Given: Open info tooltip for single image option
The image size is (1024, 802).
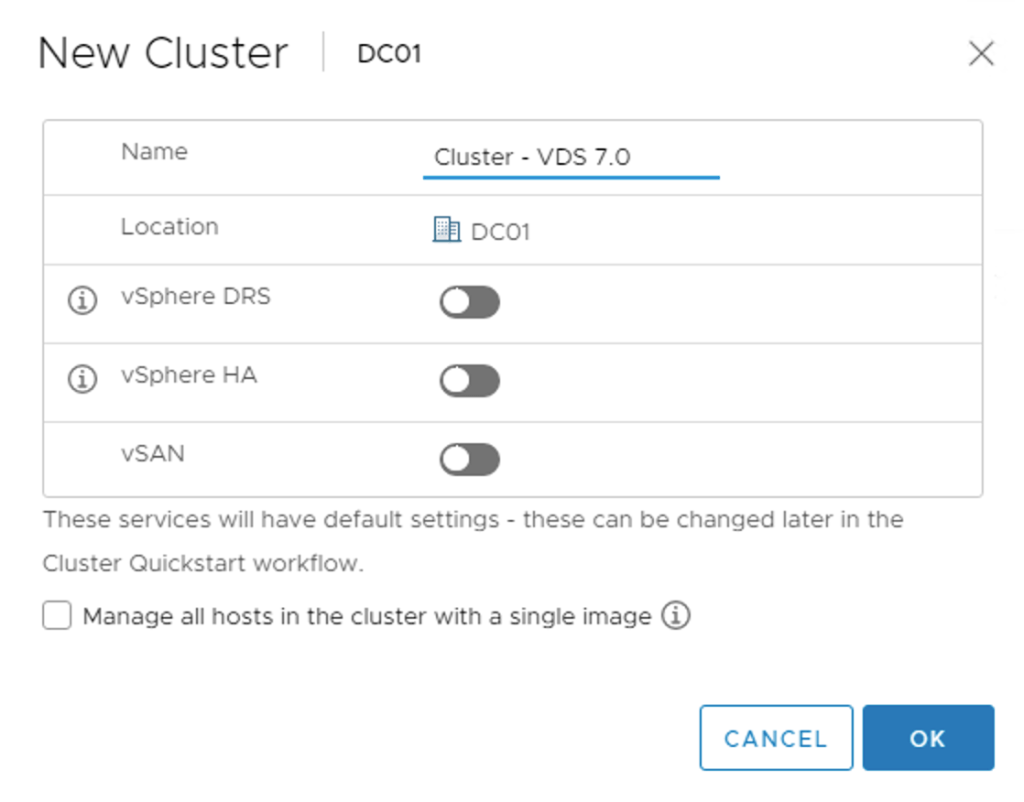Looking at the screenshot, I should tap(677, 616).
